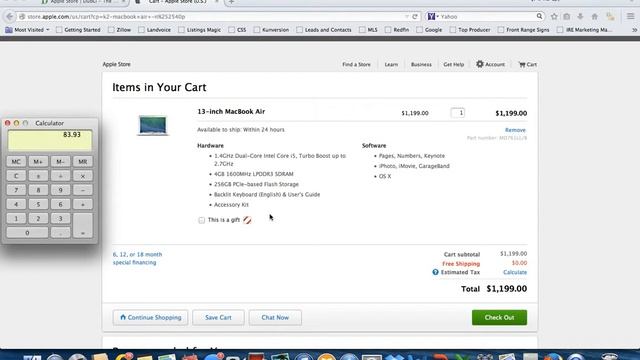This screenshot has width=640, height=360.
Task: Click the Calculator display showing 83.93
Action: point(50,140)
